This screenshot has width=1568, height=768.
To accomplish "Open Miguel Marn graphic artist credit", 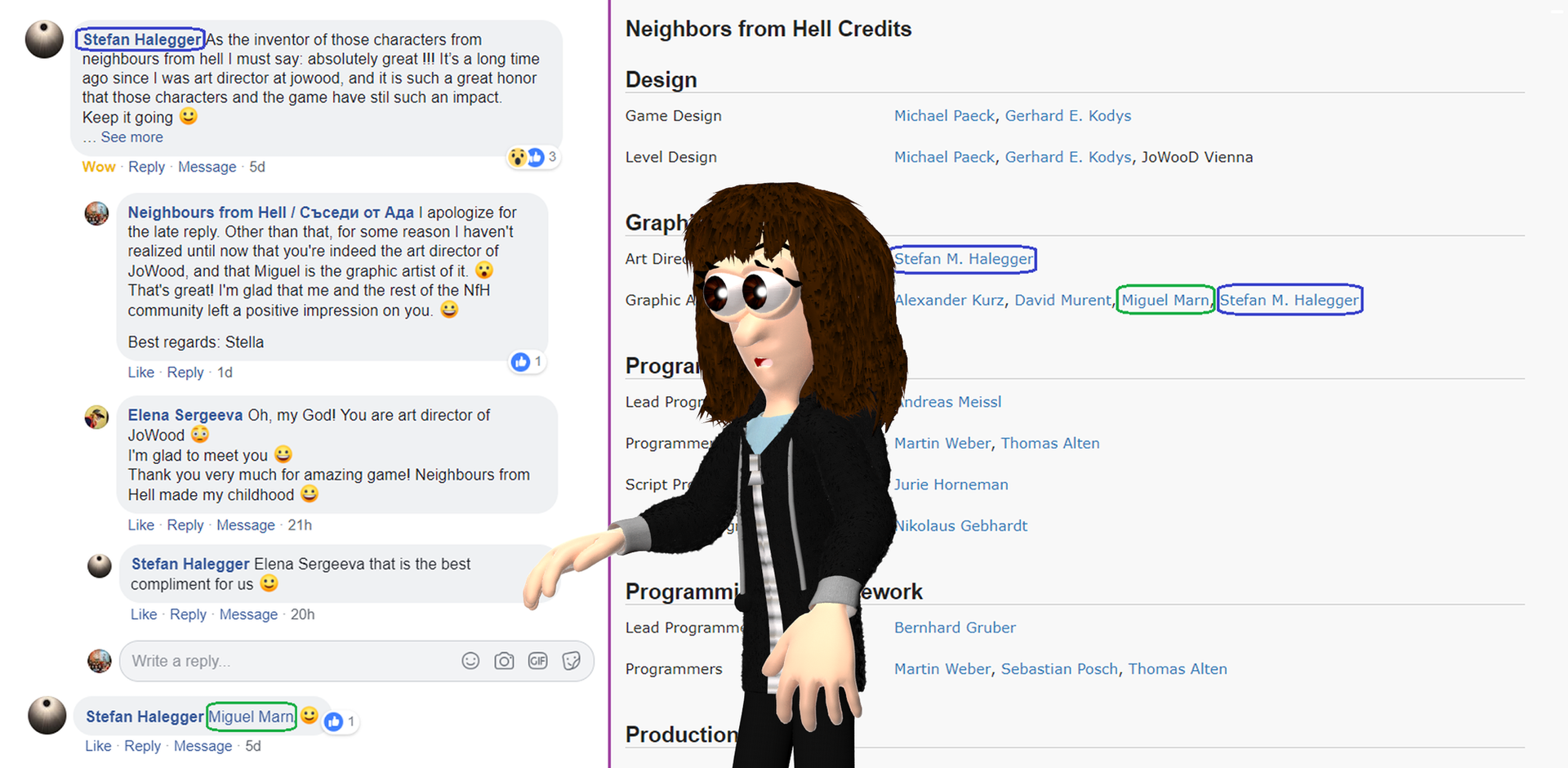I will (x=1165, y=300).
